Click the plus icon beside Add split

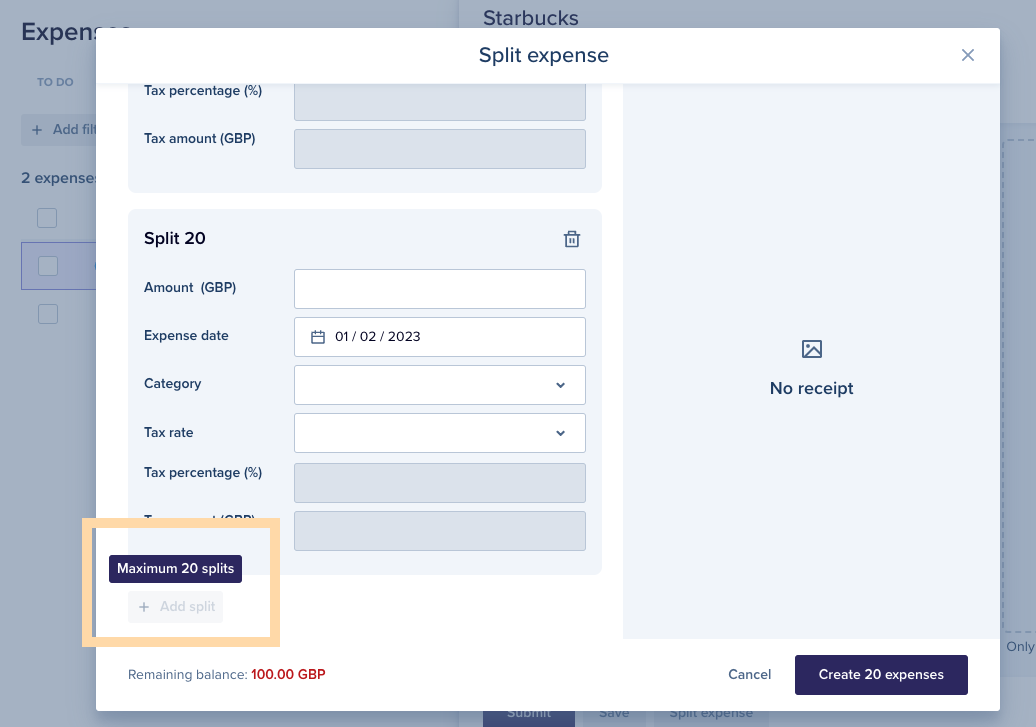click(144, 607)
